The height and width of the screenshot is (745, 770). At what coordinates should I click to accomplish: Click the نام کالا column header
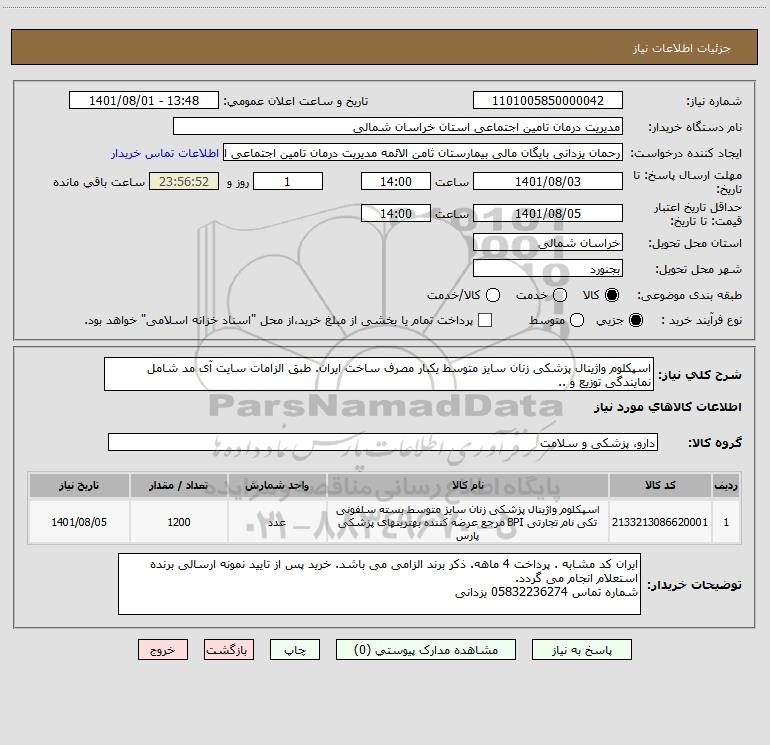pos(468,485)
